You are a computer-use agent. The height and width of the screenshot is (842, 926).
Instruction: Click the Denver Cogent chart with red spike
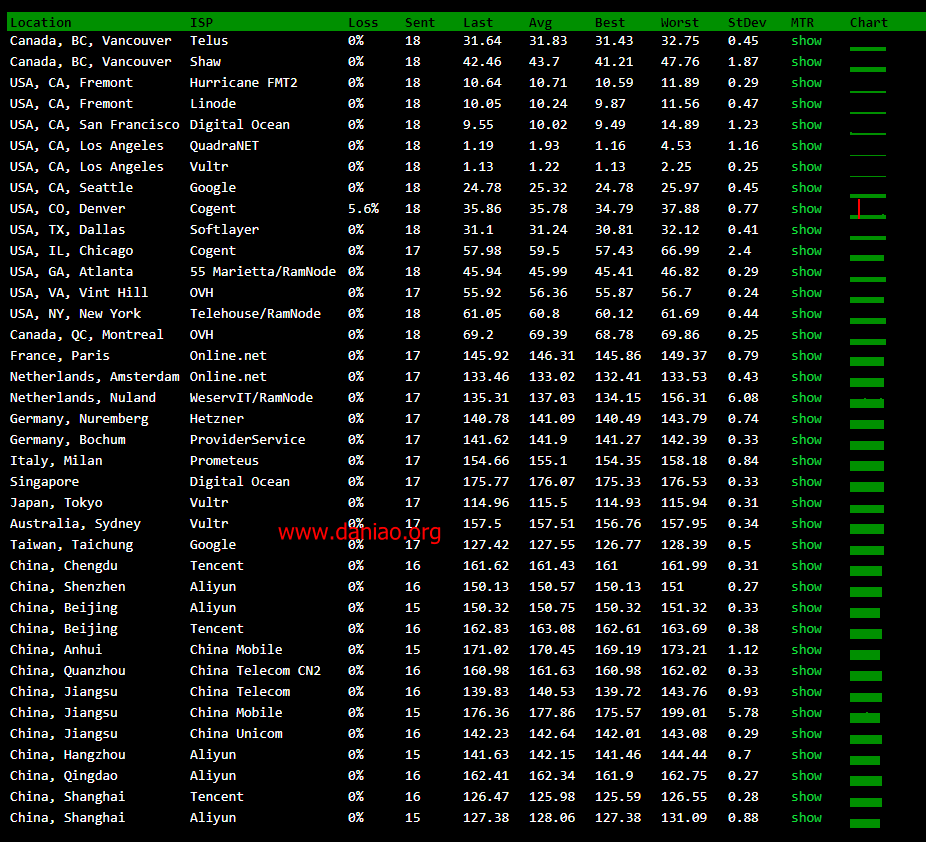tap(868, 210)
